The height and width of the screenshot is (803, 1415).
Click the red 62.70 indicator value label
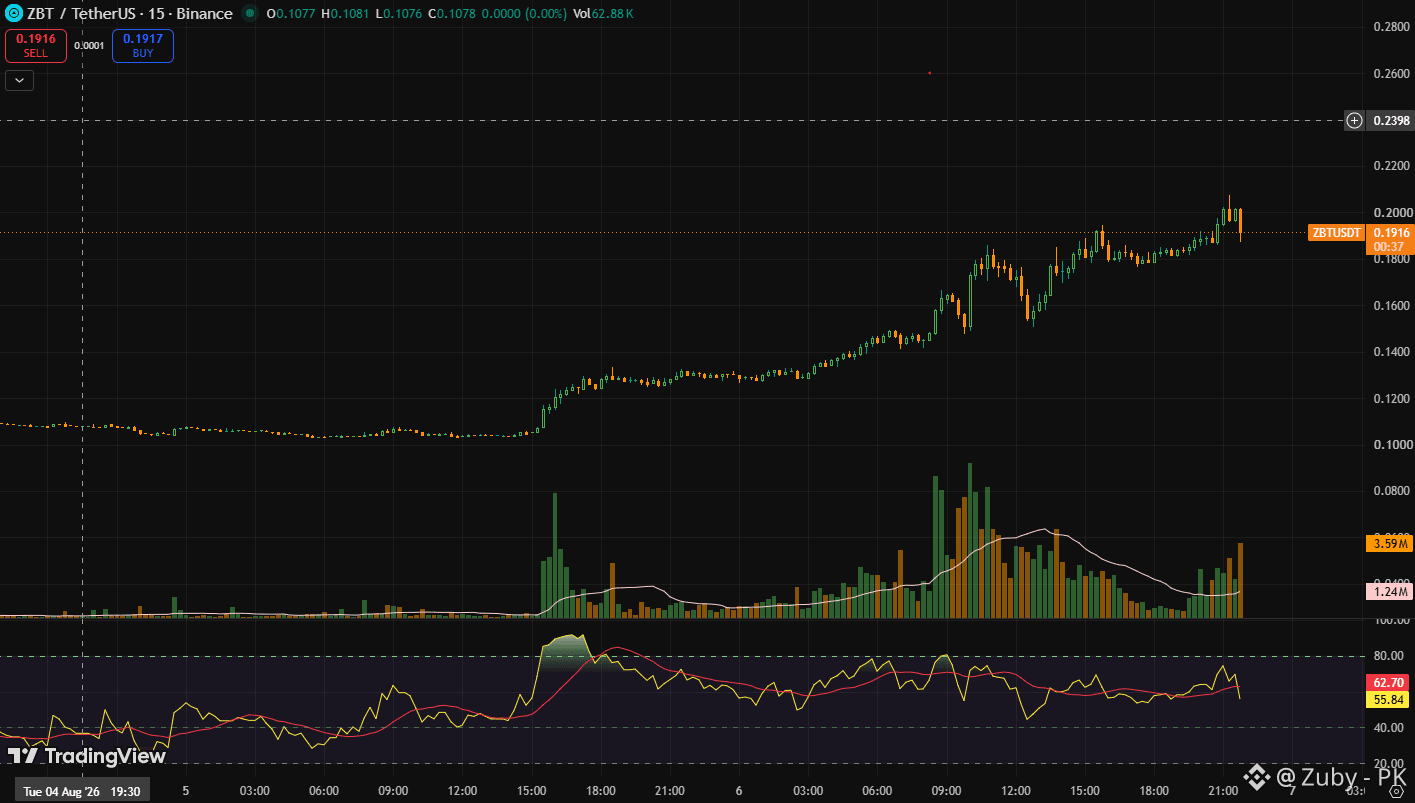(1389, 683)
